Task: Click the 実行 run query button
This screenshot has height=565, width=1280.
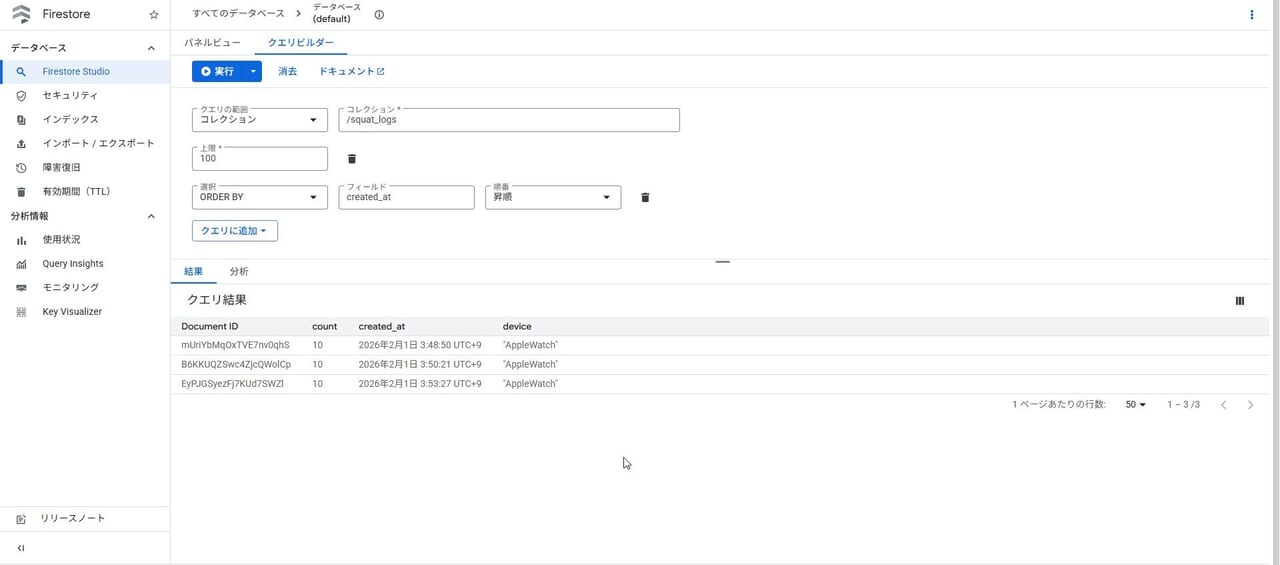Action: tap(217, 72)
